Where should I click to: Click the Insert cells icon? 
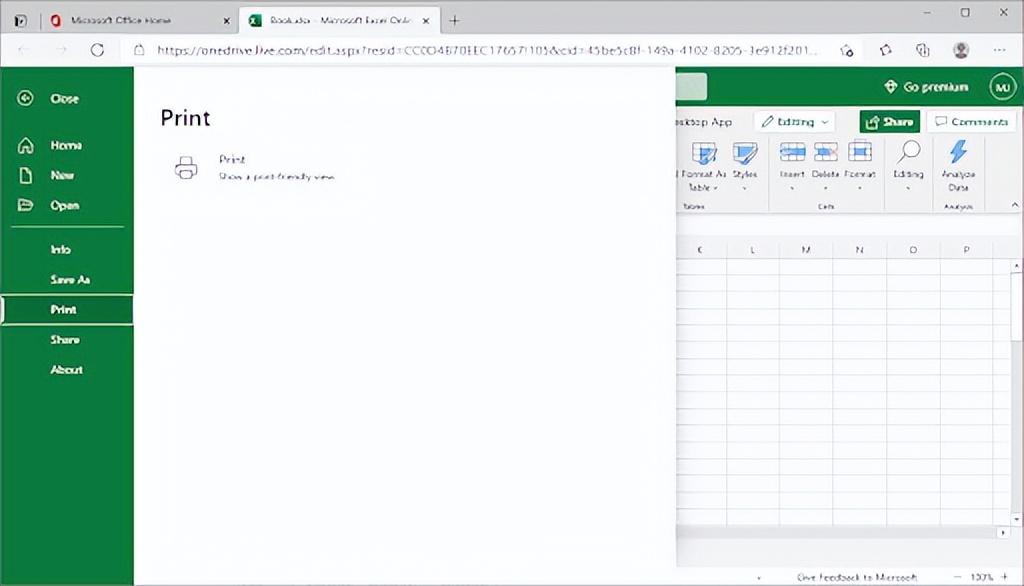792,152
